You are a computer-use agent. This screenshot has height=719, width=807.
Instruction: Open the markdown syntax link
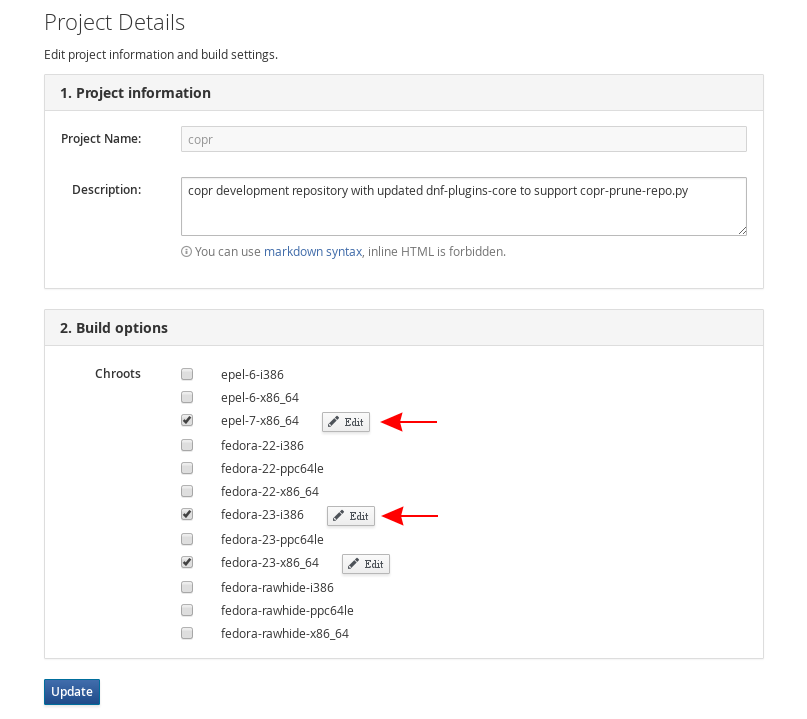[x=313, y=252]
